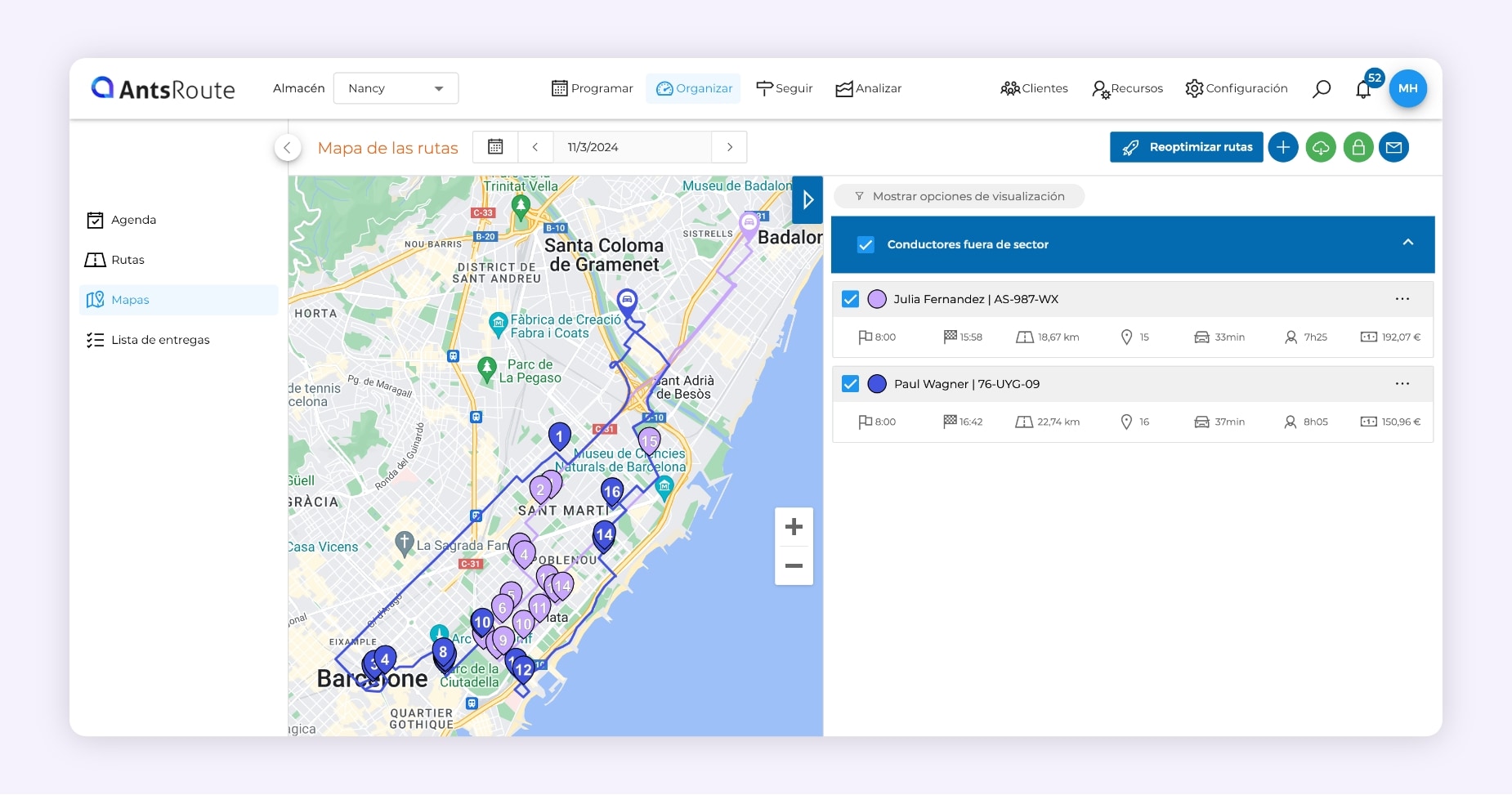Select the Organizar section icon
This screenshot has height=795, width=1512.
point(665,88)
